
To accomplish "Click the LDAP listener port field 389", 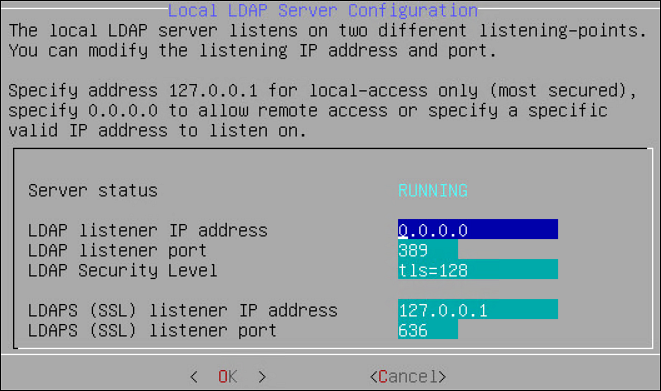I will click(x=427, y=249).
